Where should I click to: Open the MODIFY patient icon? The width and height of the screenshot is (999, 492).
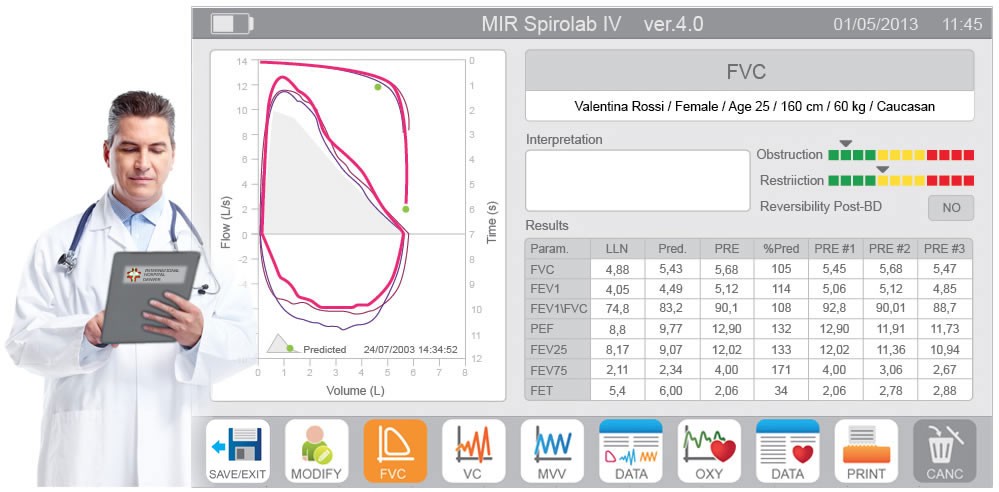tap(316, 451)
